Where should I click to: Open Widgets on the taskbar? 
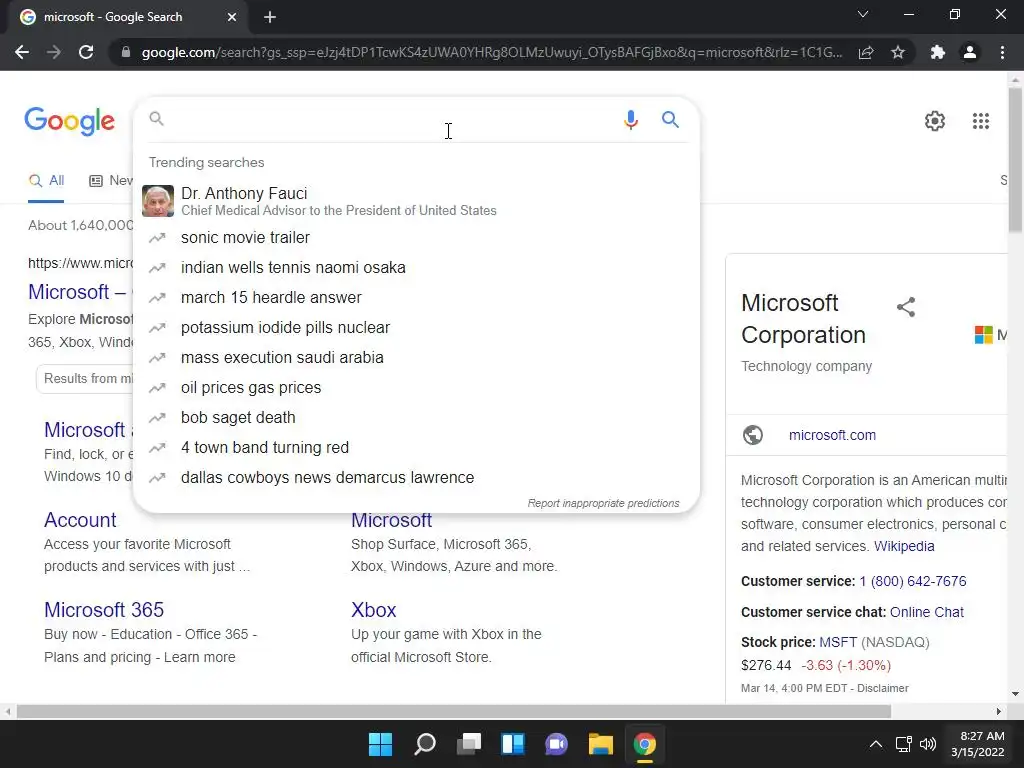(x=513, y=744)
